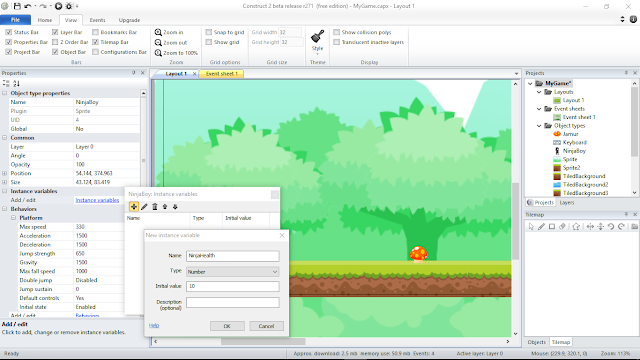This screenshot has width=640, height=360.
Task: Collapse the Layouts folder
Action: 539,92
